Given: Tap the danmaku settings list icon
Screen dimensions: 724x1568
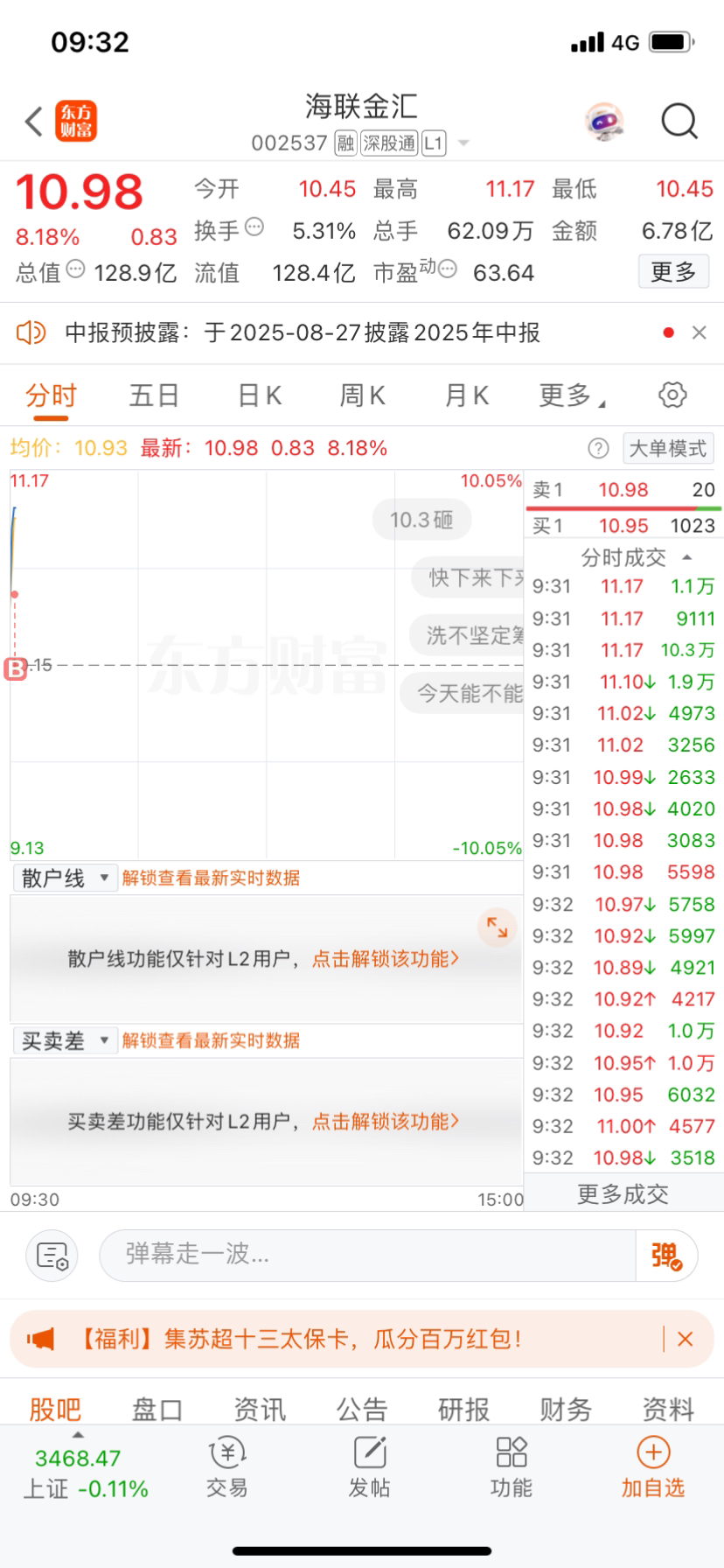Looking at the screenshot, I should pos(52,1256).
